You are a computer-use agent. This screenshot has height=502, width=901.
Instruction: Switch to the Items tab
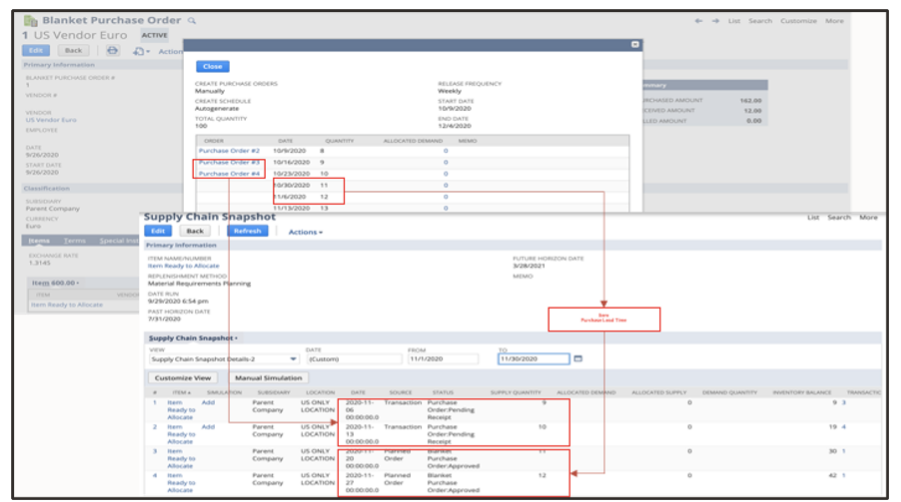(x=39, y=241)
